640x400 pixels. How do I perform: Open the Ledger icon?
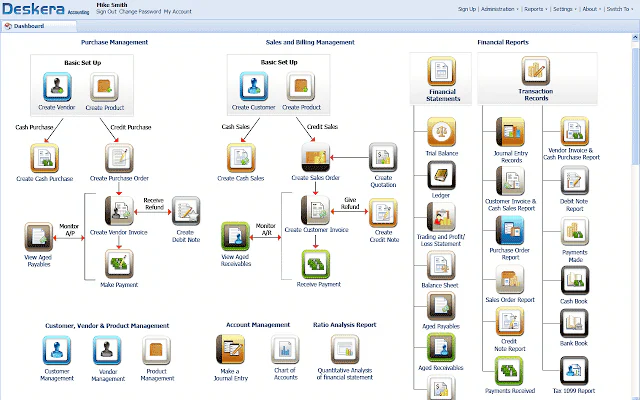click(441, 175)
